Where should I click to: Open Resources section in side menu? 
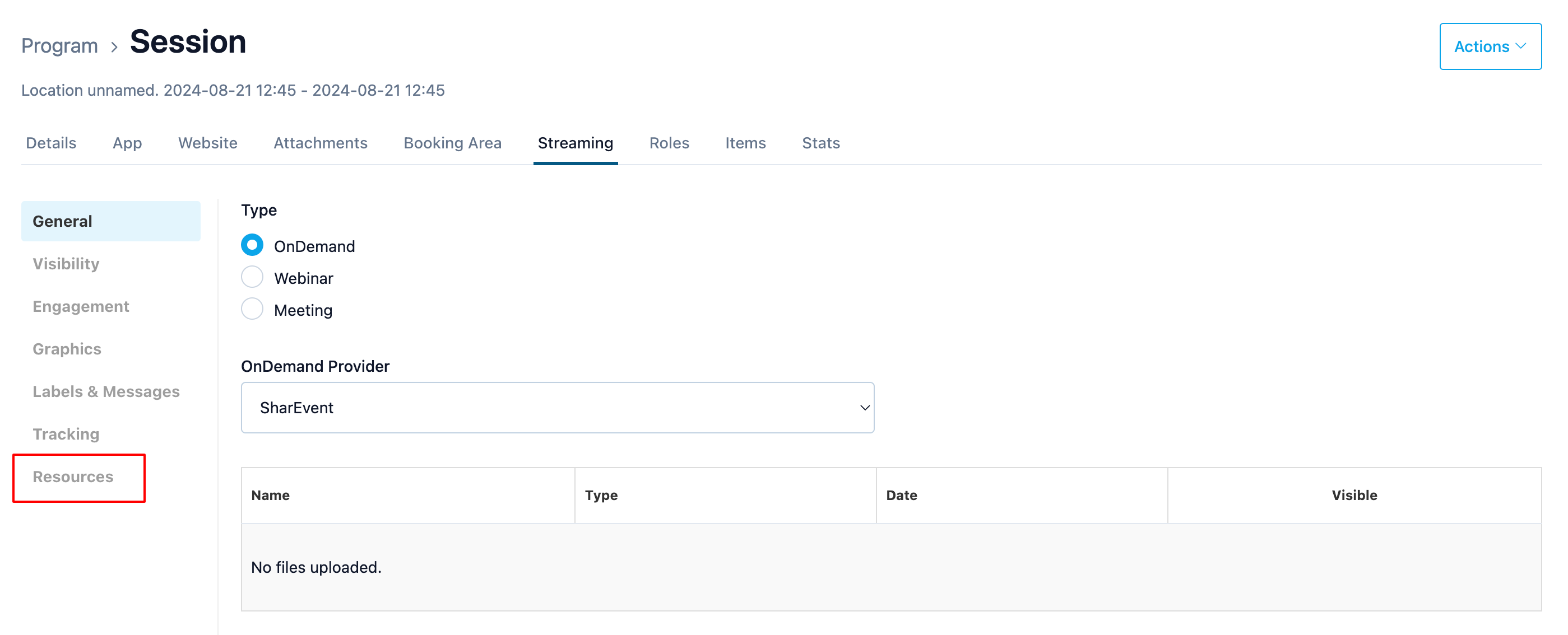(x=73, y=477)
